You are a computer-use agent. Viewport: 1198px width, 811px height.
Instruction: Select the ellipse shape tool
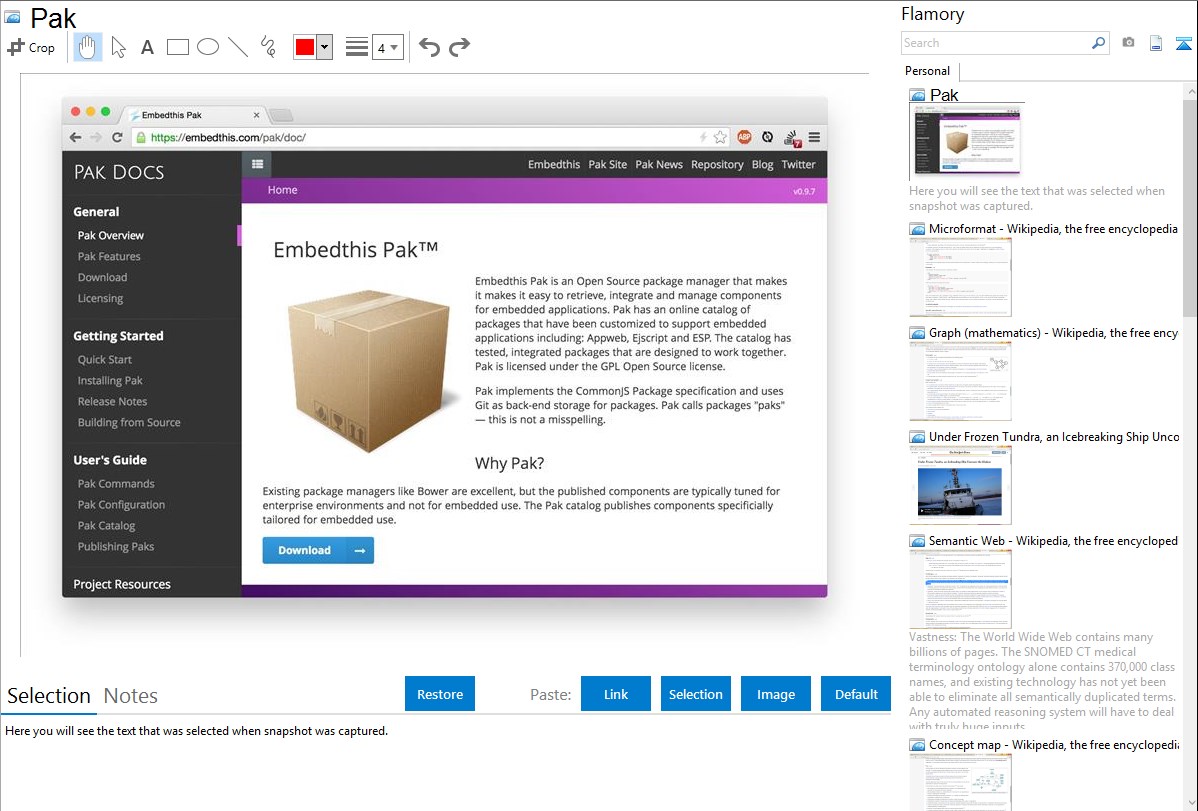tap(208, 47)
